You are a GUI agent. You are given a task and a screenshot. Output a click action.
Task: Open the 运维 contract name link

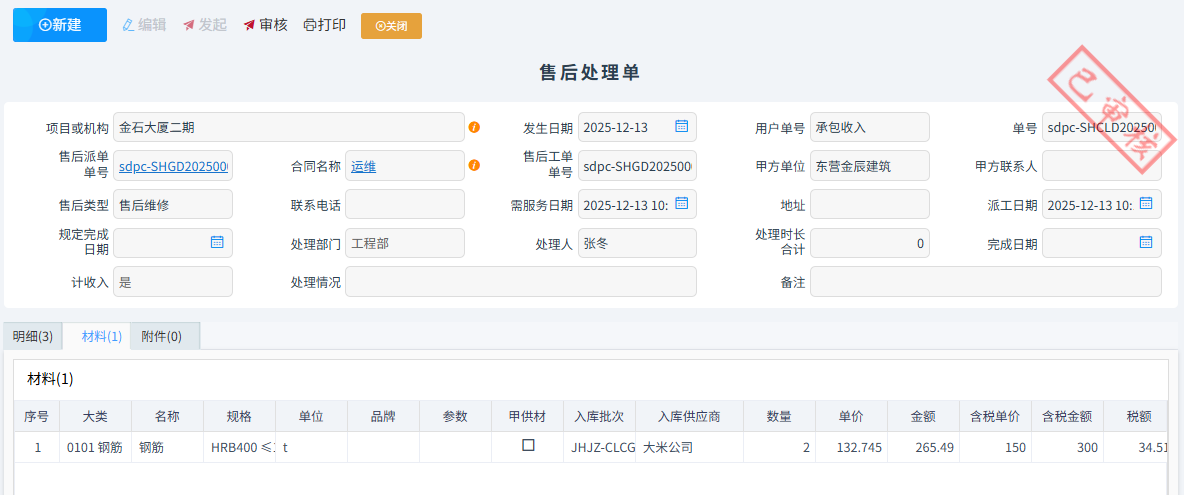pos(363,166)
